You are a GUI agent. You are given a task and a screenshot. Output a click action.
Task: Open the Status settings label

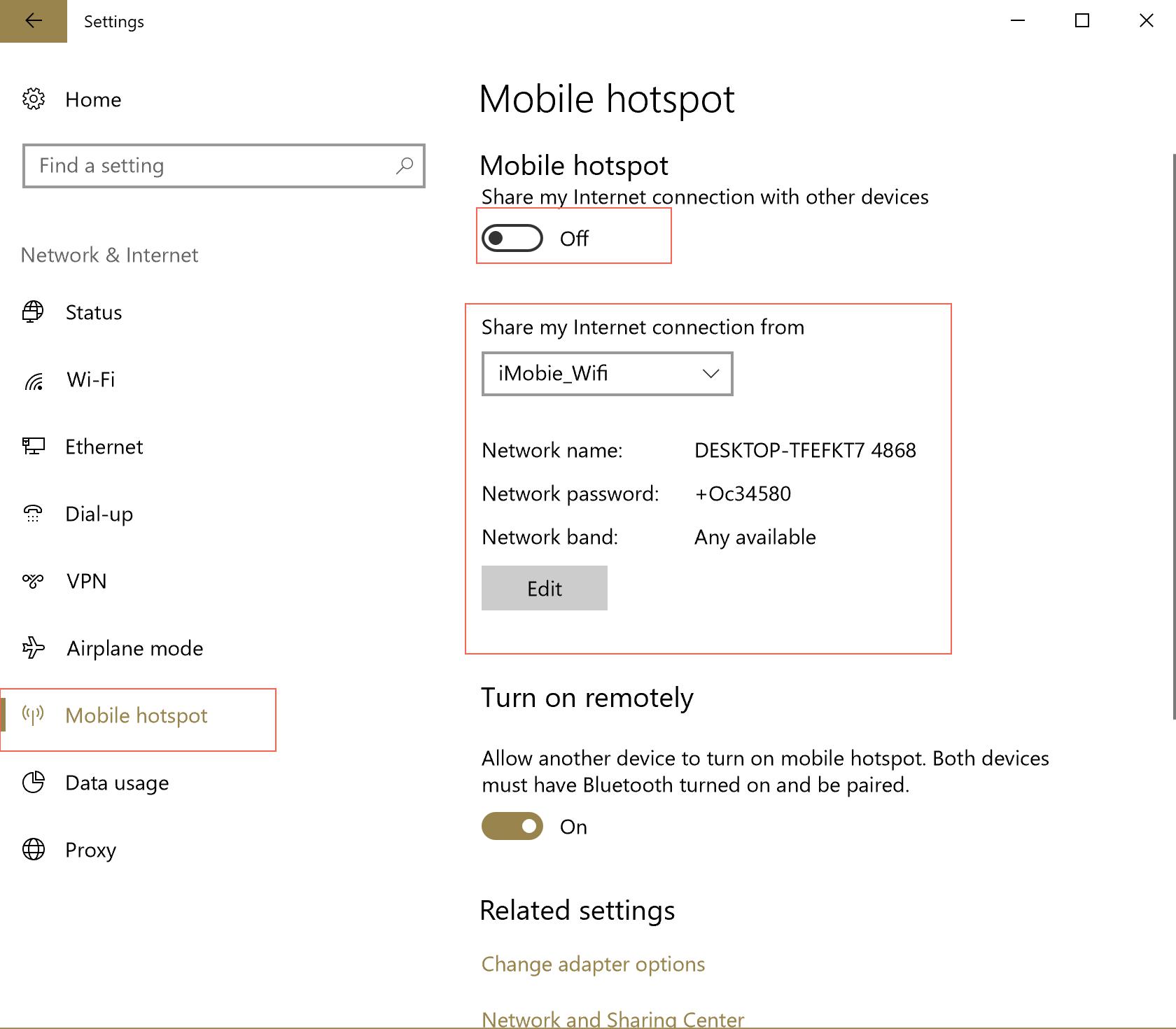point(94,312)
